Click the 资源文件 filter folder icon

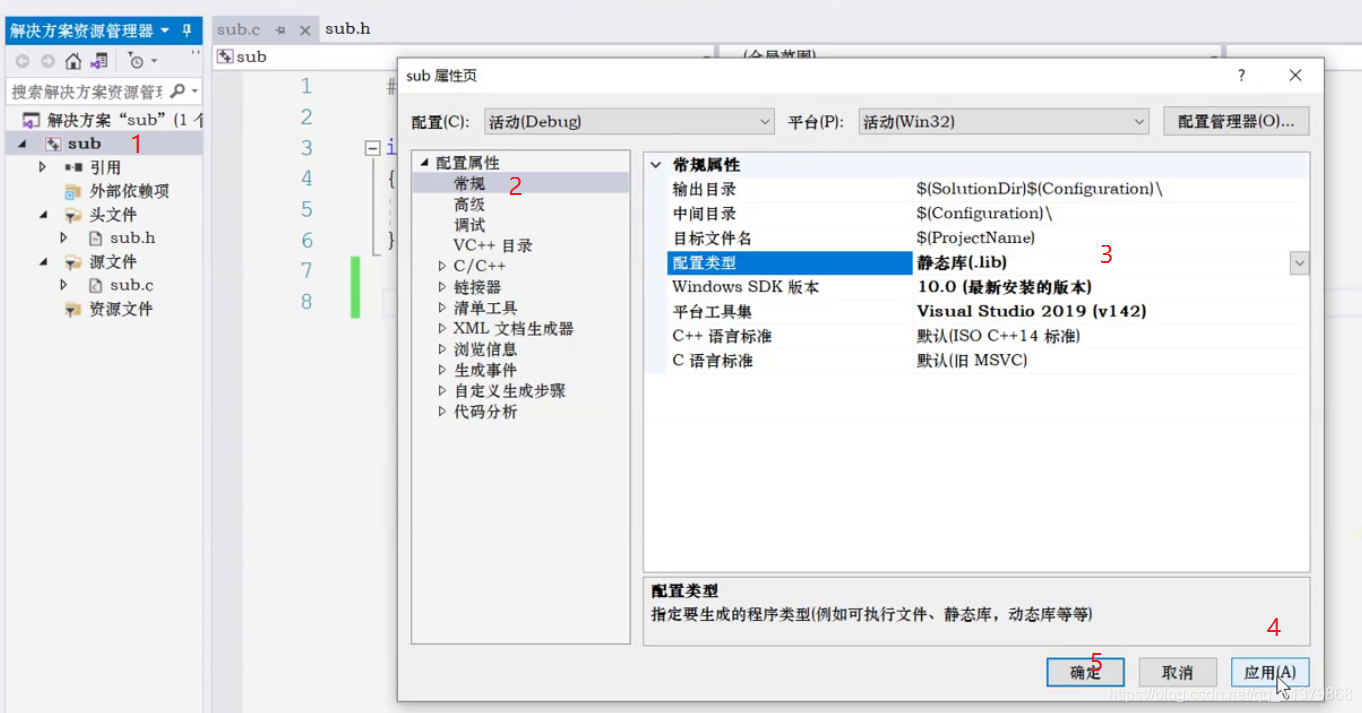coord(74,309)
